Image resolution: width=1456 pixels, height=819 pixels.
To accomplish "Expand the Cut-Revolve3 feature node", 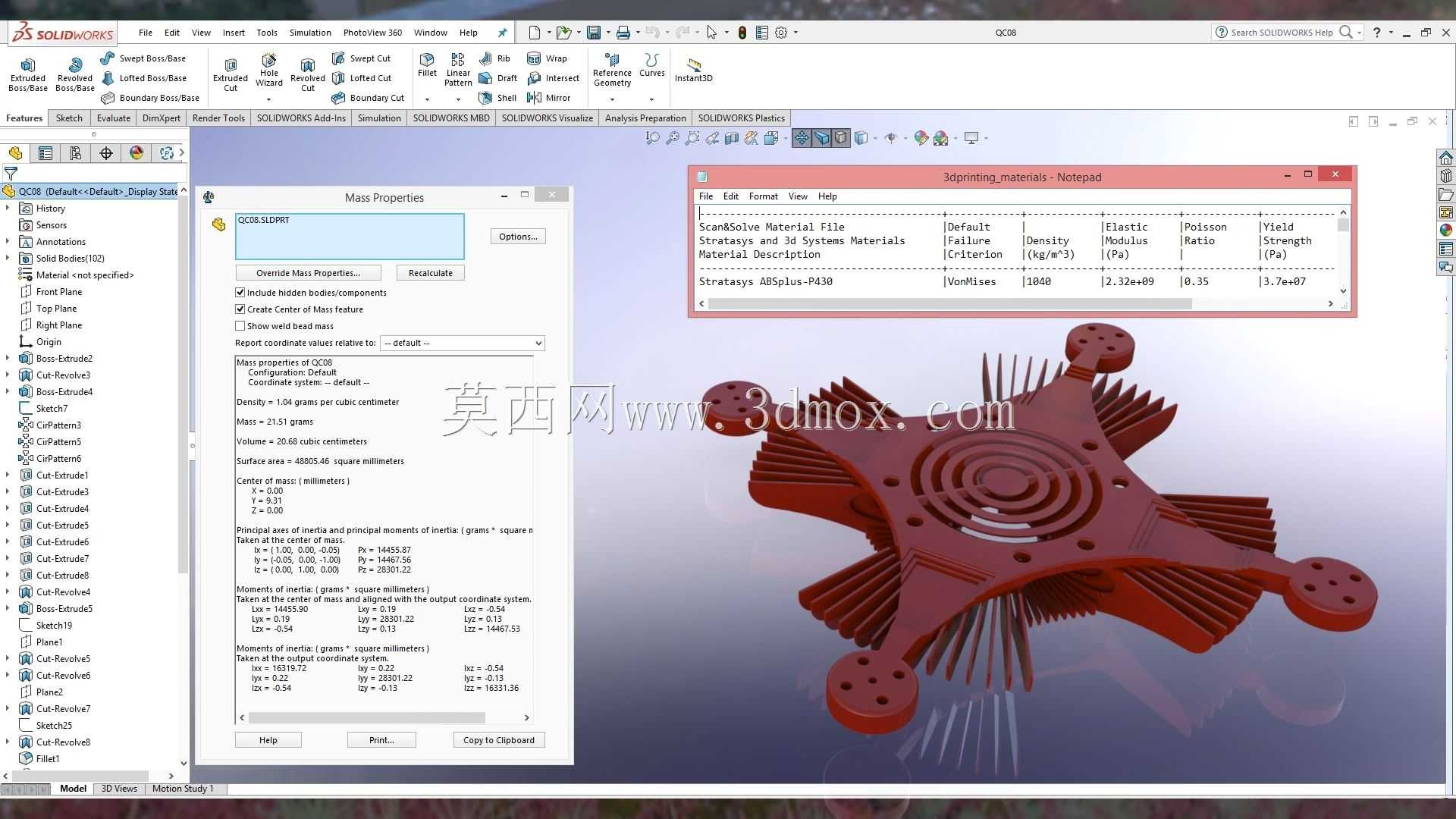I will (8, 375).
